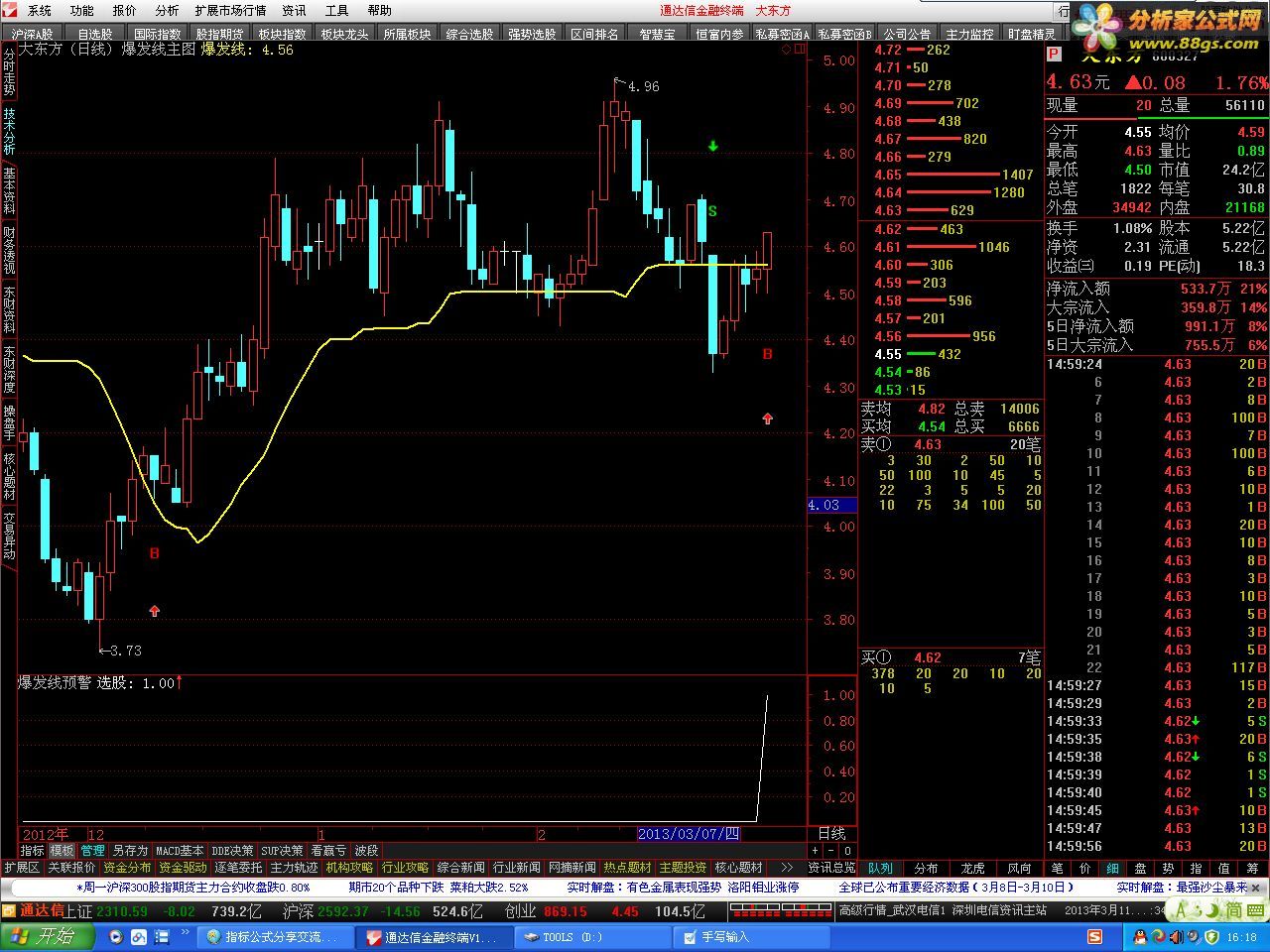
Task: Apply the 波段 template
Action: coord(367,851)
